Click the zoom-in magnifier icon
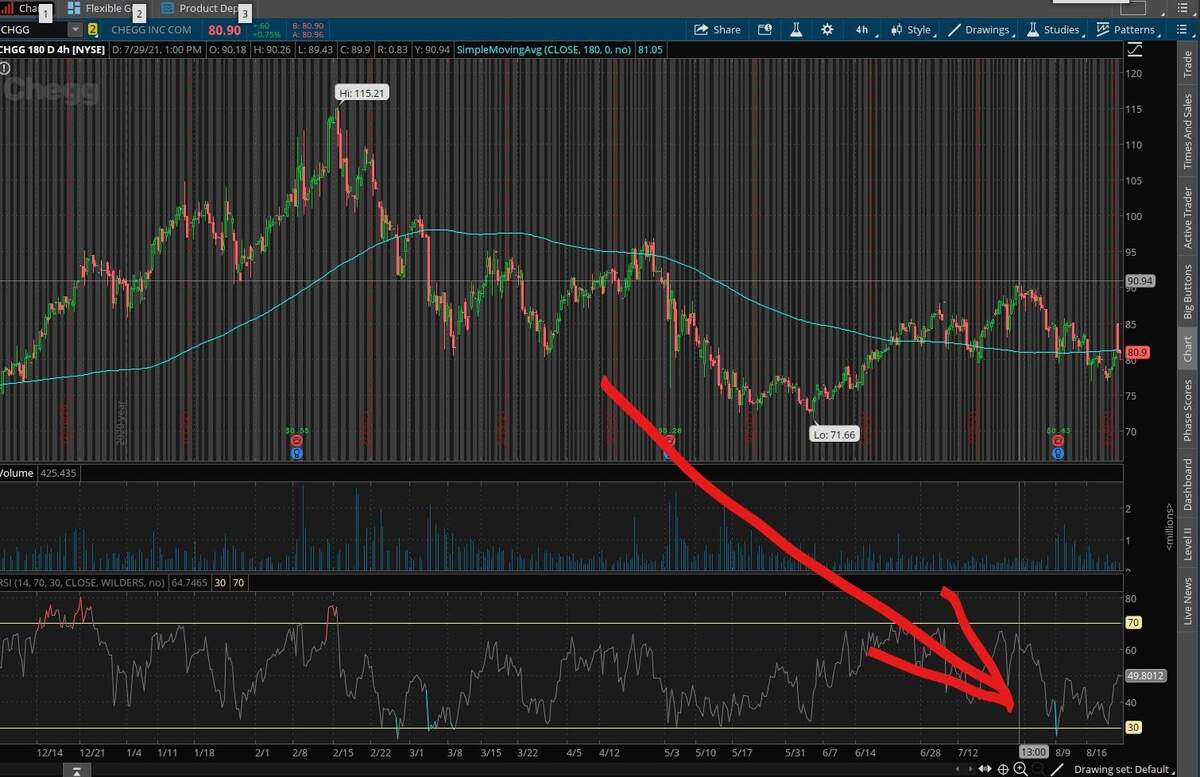The height and width of the screenshot is (777, 1200). [x=1021, y=768]
